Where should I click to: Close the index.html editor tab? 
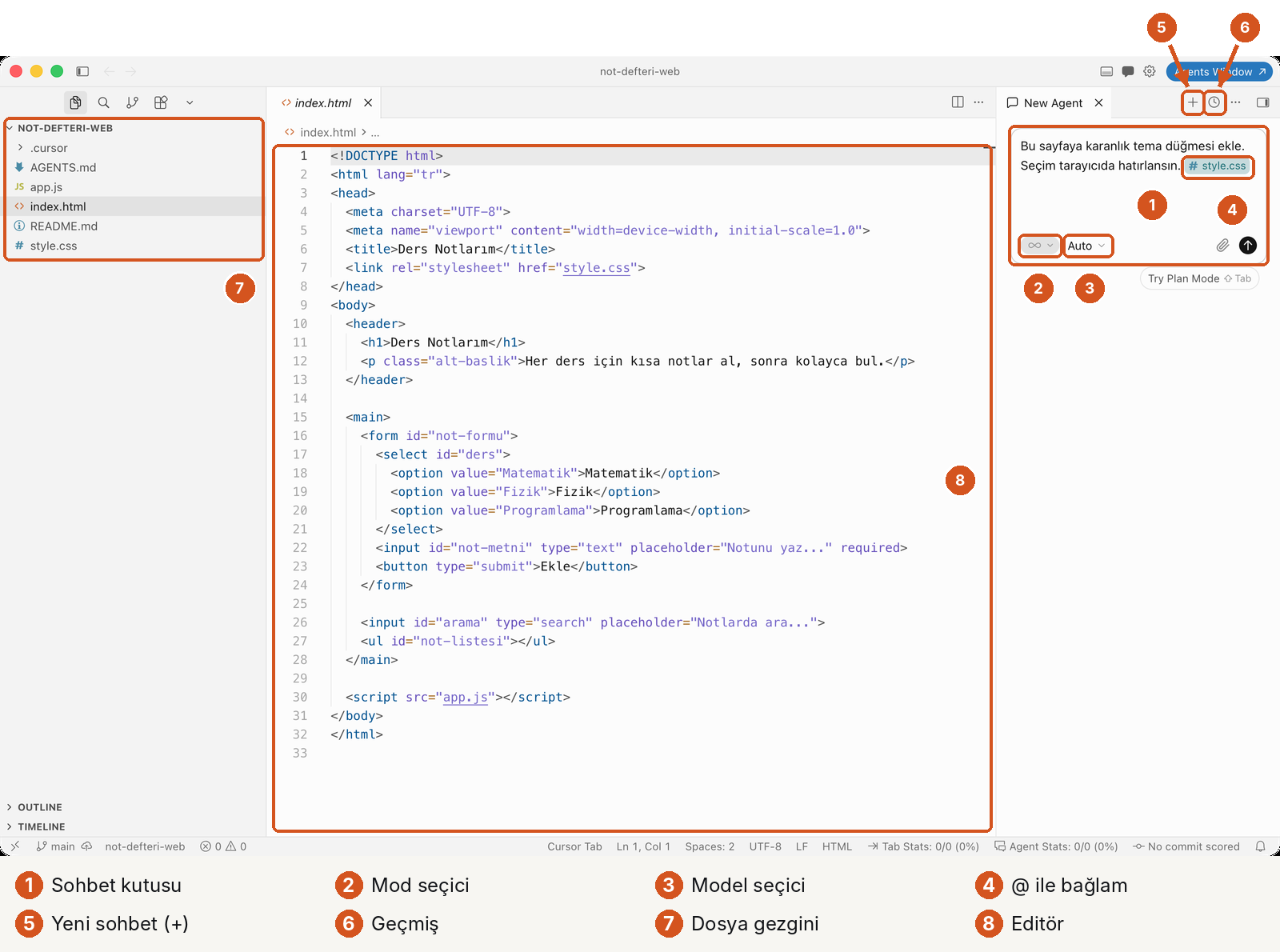[368, 102]
